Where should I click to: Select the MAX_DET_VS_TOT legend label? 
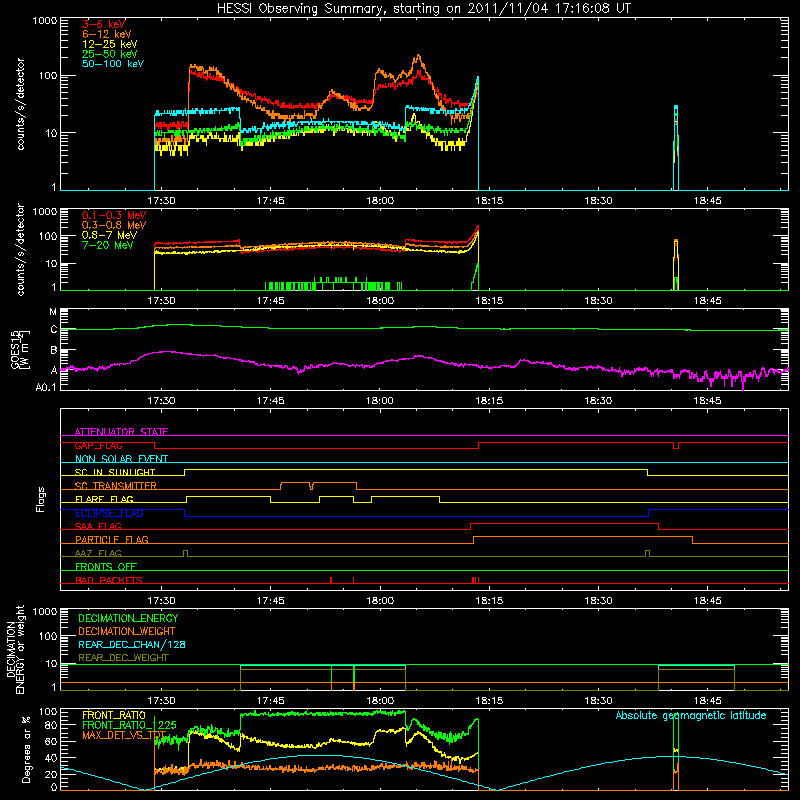124,735
